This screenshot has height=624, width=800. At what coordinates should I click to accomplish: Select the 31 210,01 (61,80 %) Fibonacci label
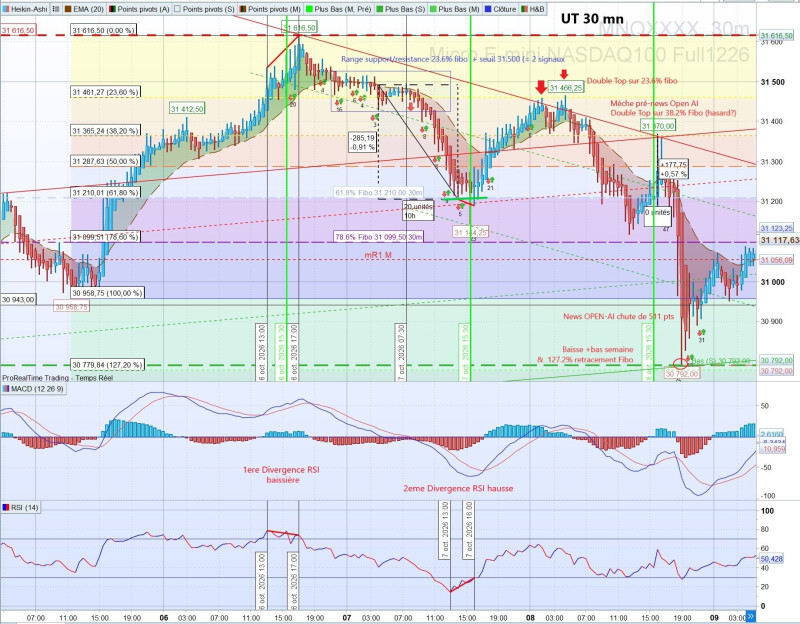pos(105,193)
